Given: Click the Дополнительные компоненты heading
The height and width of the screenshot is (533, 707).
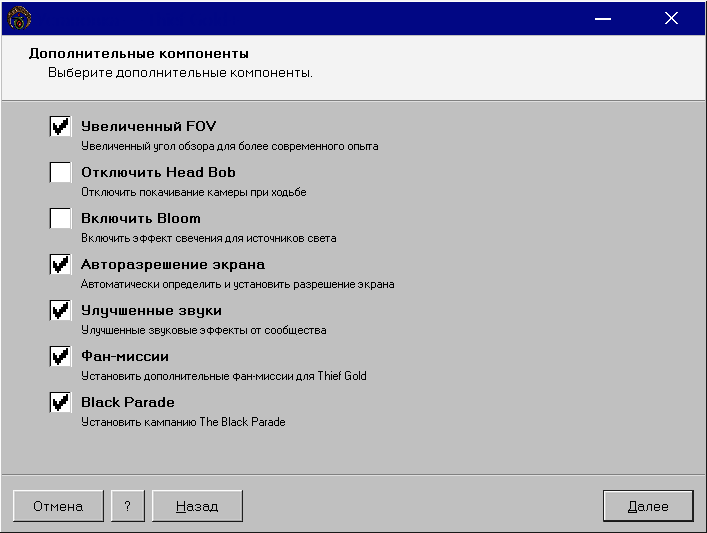Looking at the screenshot, I should point(139,54).
